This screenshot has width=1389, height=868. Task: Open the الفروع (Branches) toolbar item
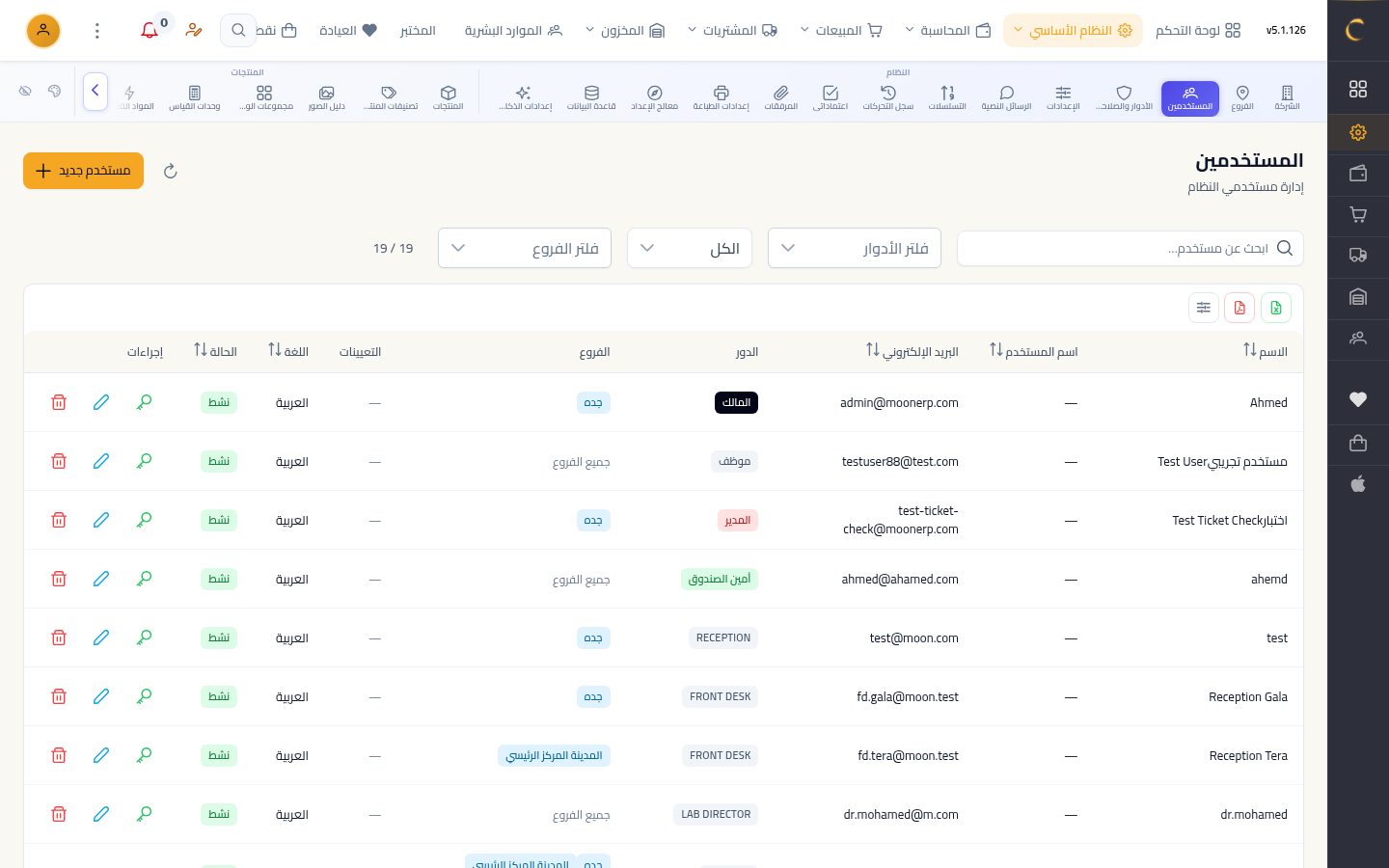tap(1242, 97)
